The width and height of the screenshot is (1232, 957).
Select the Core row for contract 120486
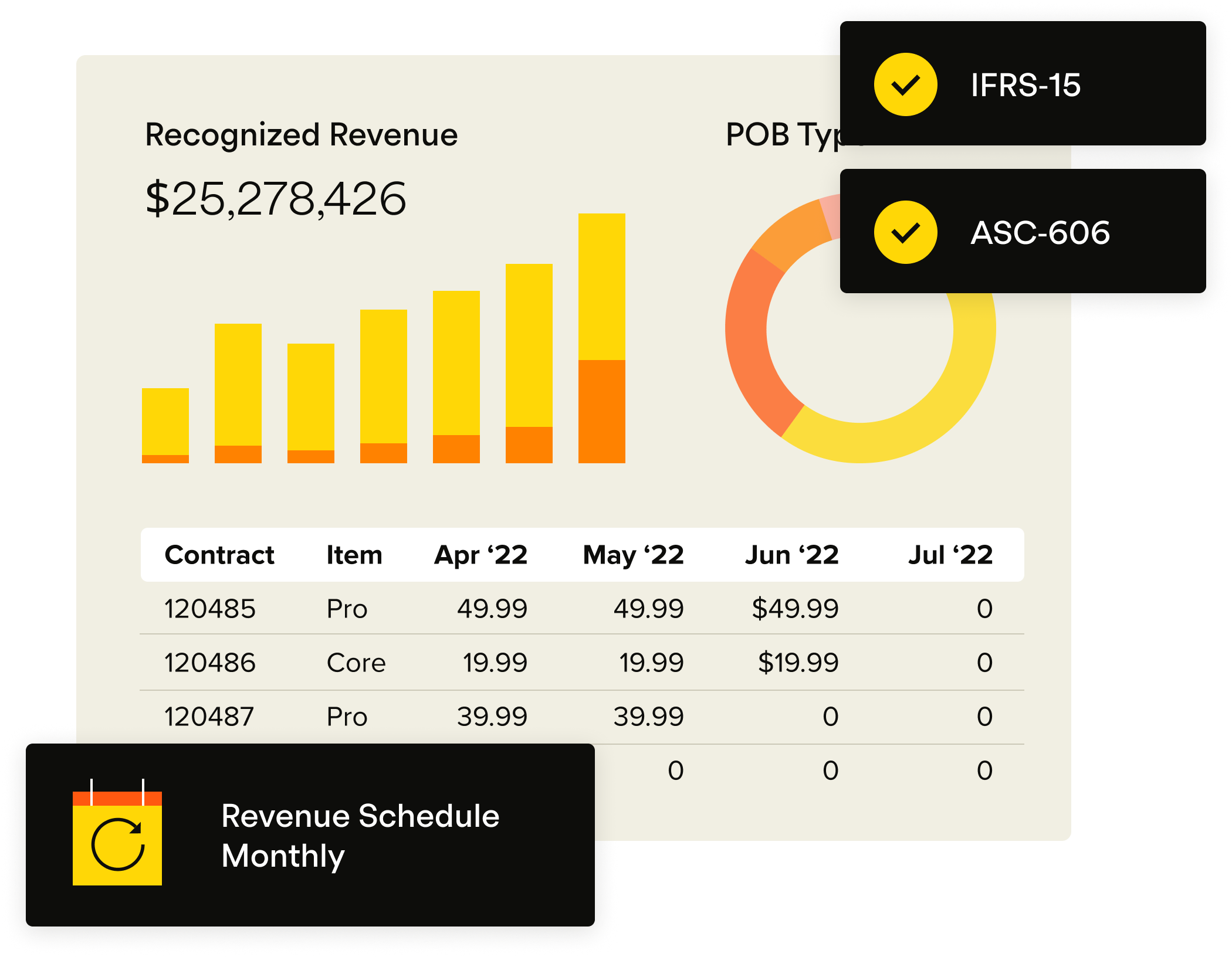coord(356,663)
